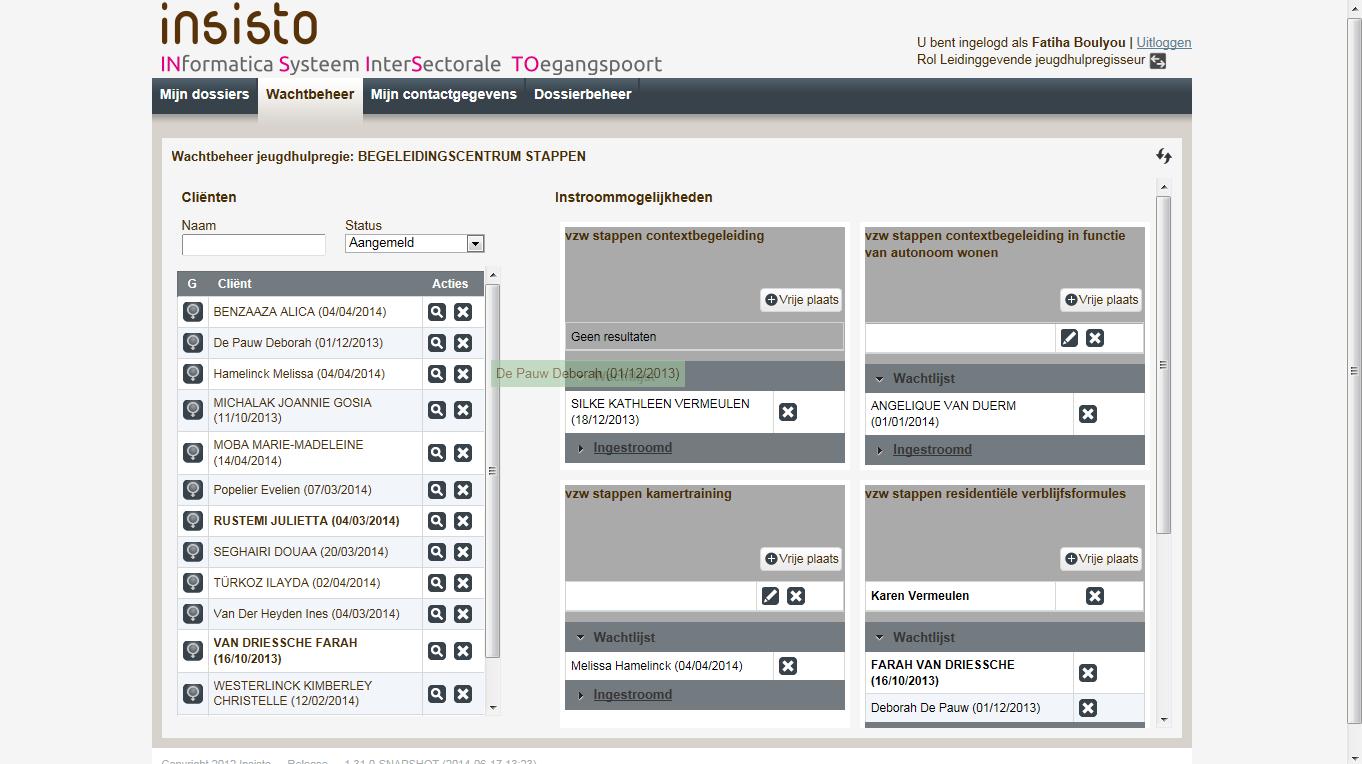Open magnifier for Popelier Evelien
Screen dimensions: 1362x764
coord(437,490)
